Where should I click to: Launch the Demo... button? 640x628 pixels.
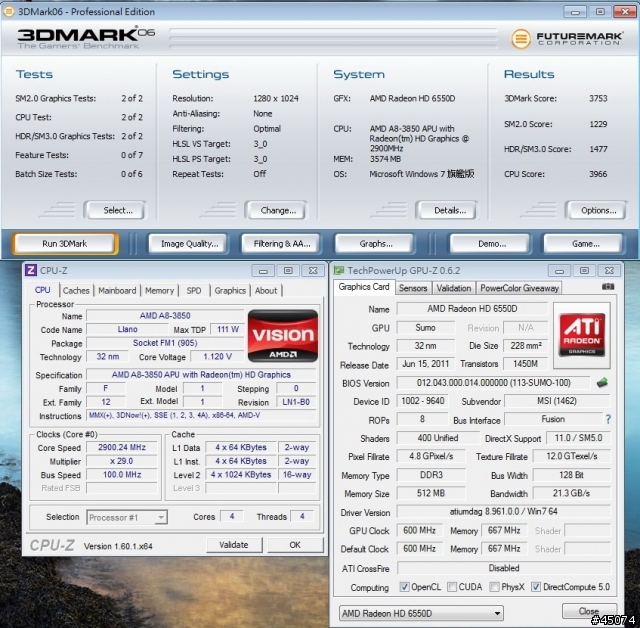point(490,244)
